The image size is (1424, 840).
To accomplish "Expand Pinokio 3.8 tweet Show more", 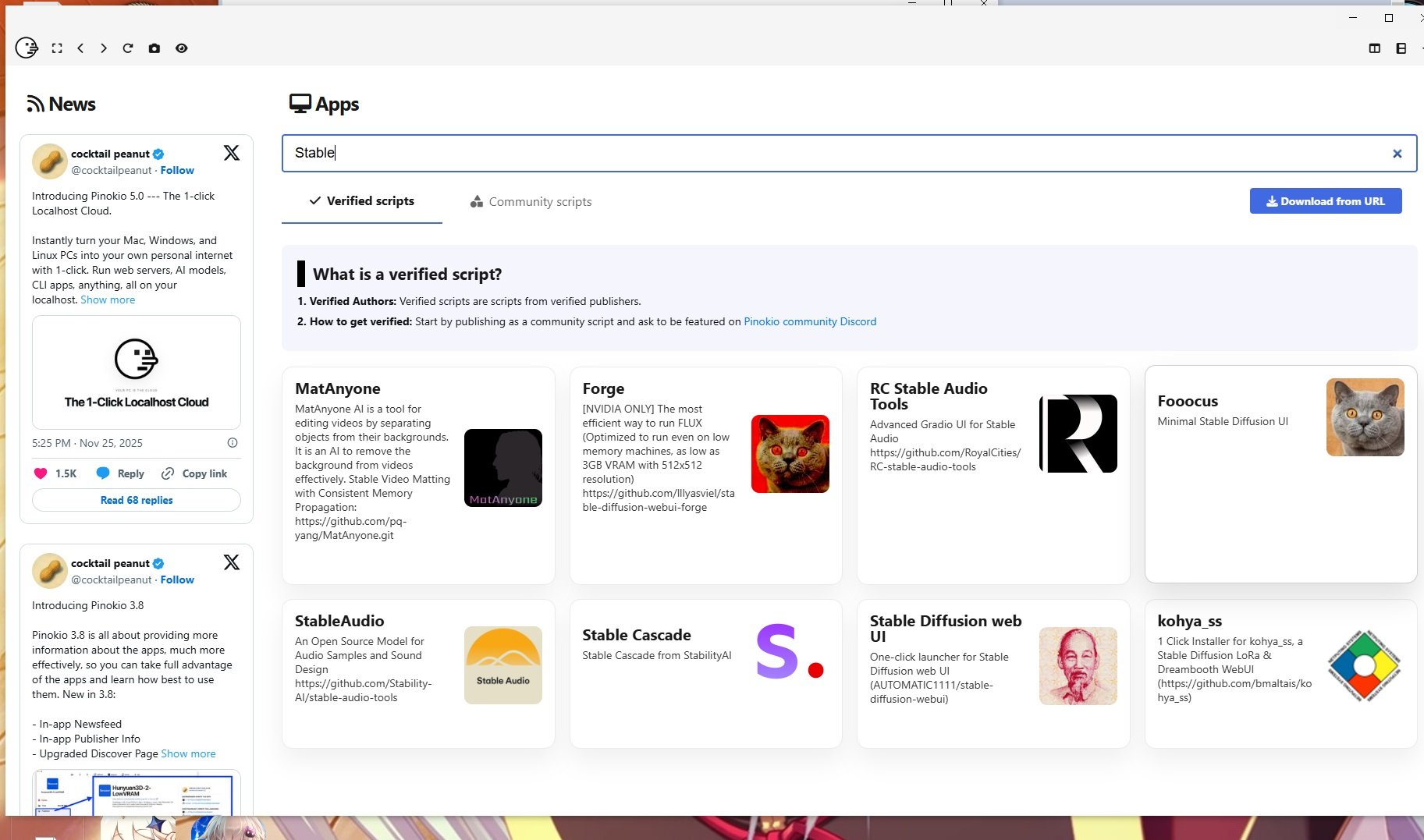I will point(188,754).
